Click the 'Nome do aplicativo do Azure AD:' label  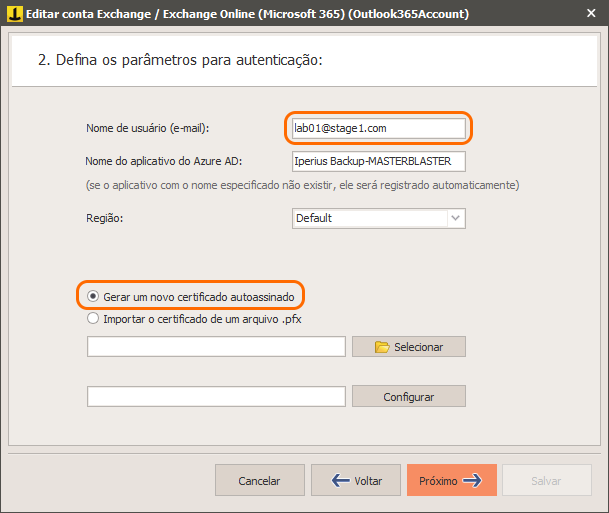point(164,161)
